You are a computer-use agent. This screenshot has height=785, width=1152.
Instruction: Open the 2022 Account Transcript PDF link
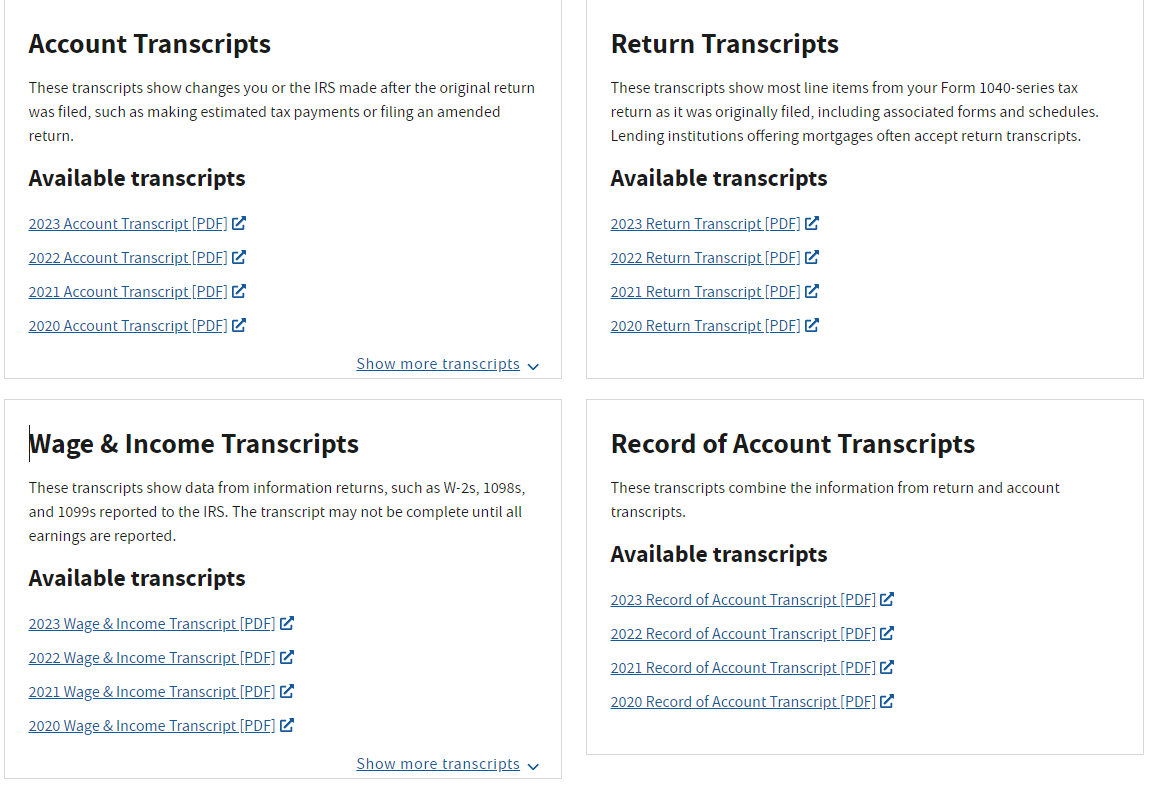tap(128, 258)
